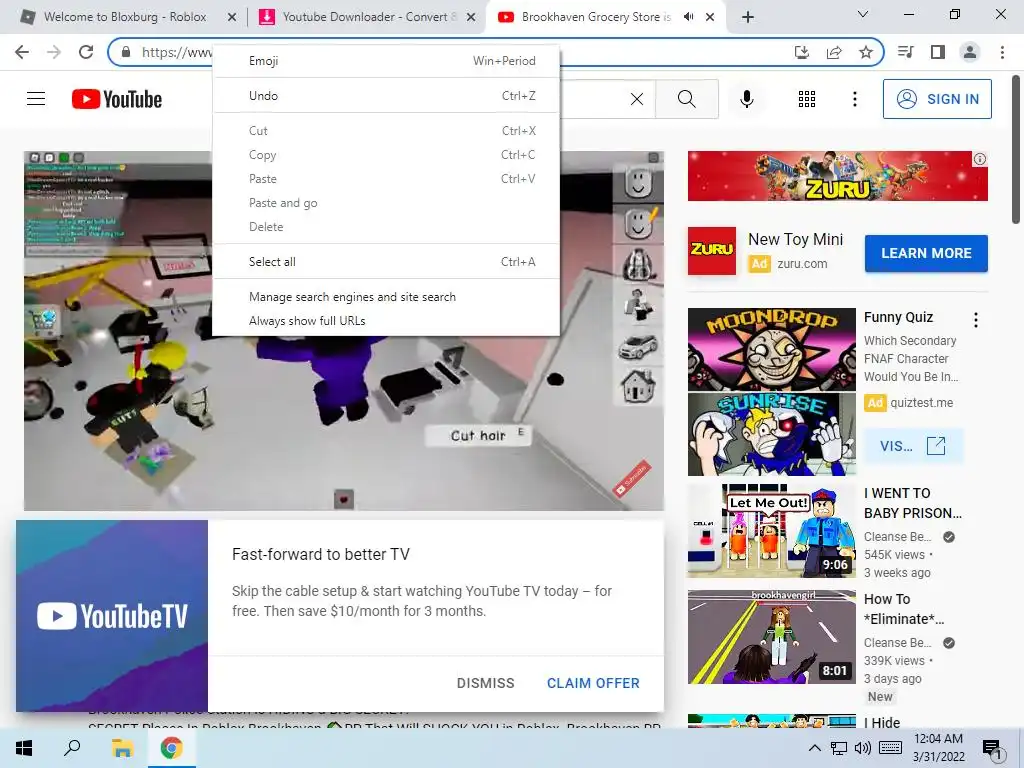Open Chrome's three-dot menu

pos(1002,52)
